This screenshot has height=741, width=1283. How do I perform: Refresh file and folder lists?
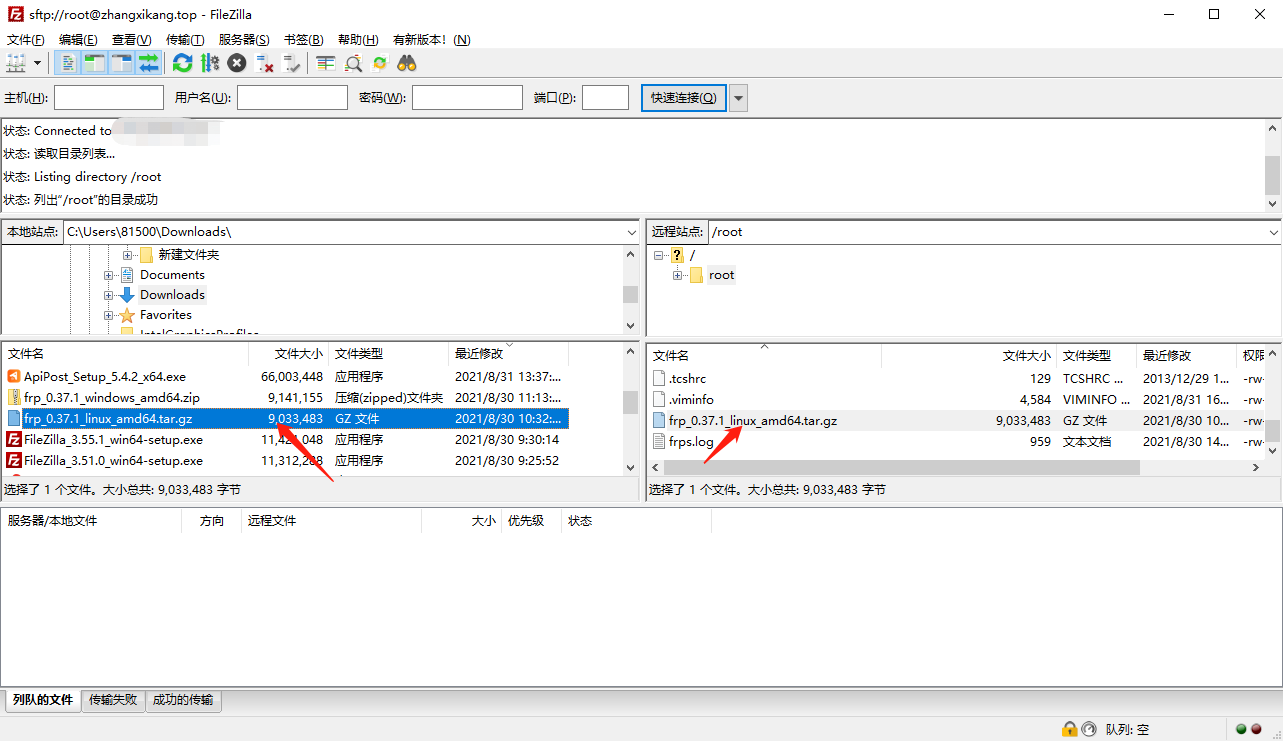pyautogui.click(x=182, y=63)
